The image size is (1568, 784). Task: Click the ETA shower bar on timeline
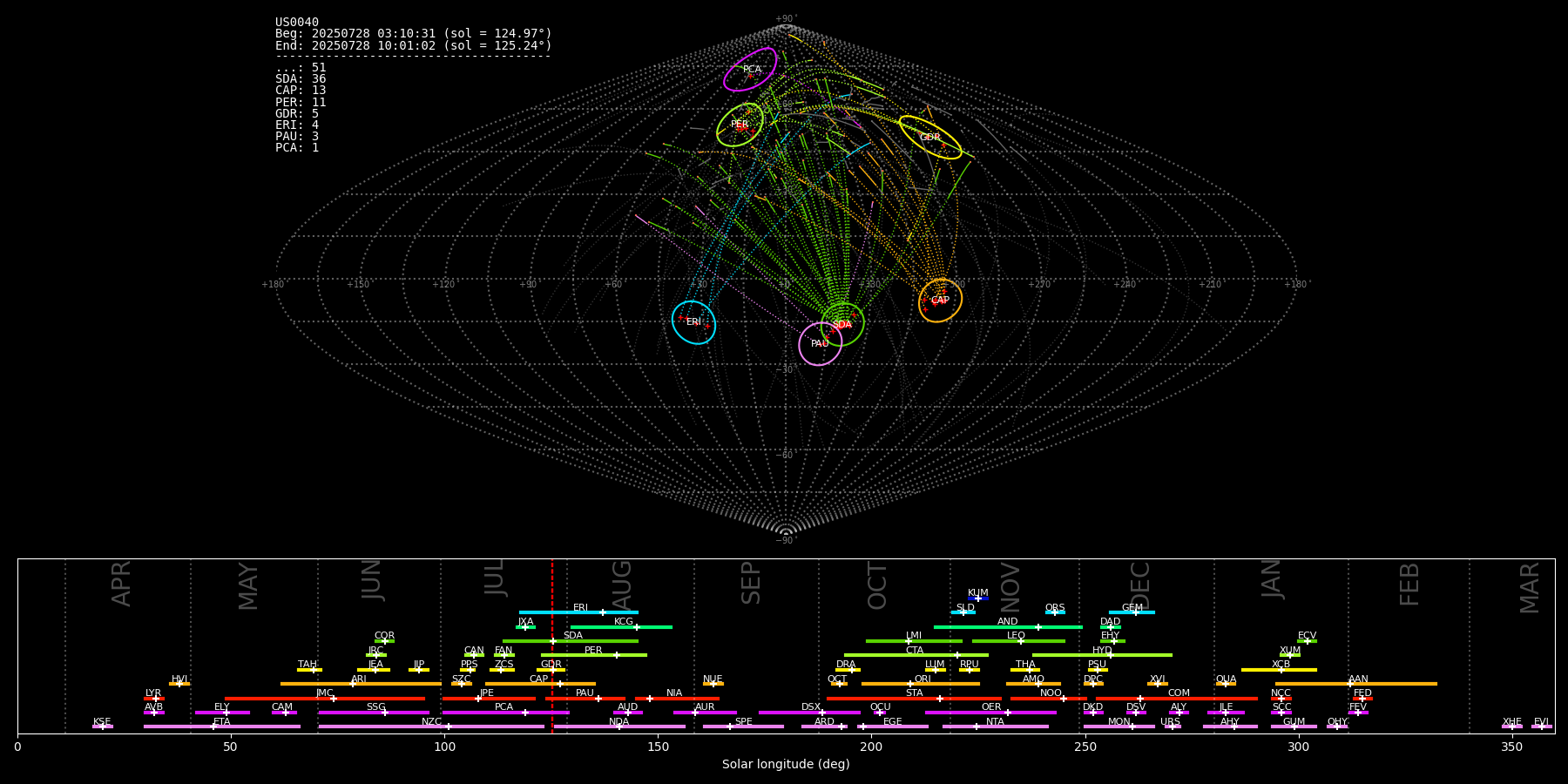(x=222, y=727)
